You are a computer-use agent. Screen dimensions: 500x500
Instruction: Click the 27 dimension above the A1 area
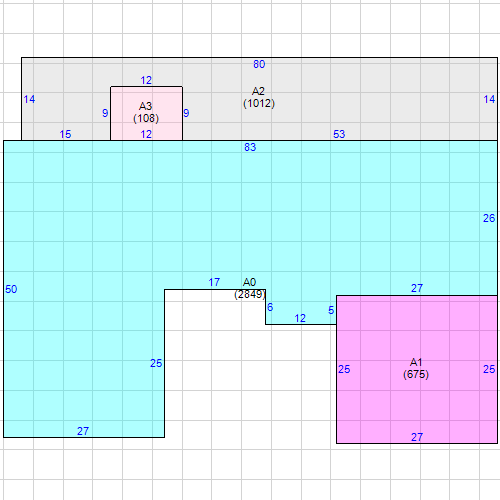click(x=417, y=288)
